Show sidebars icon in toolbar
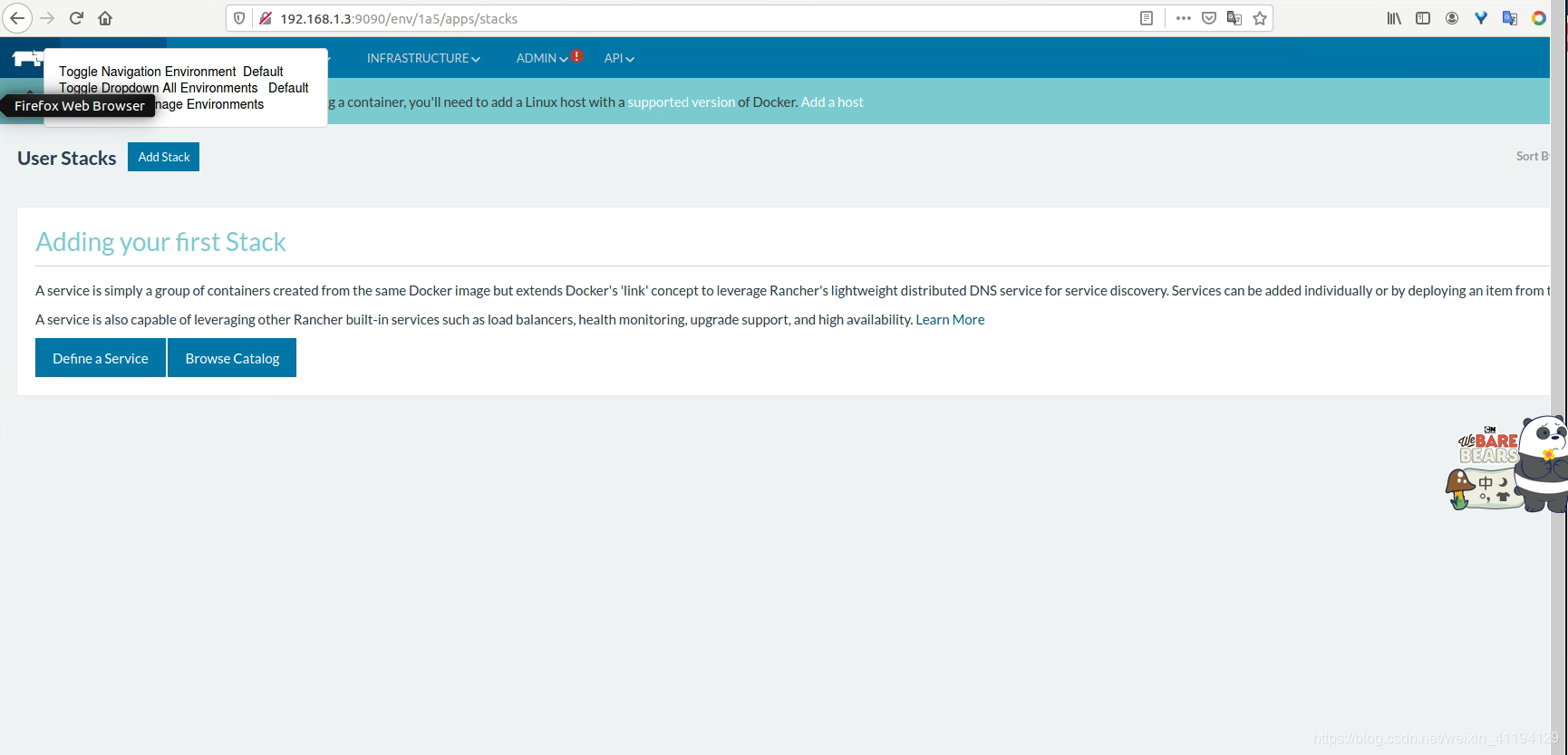This screenshot has width=1568, height=755. click(1423, 18)
